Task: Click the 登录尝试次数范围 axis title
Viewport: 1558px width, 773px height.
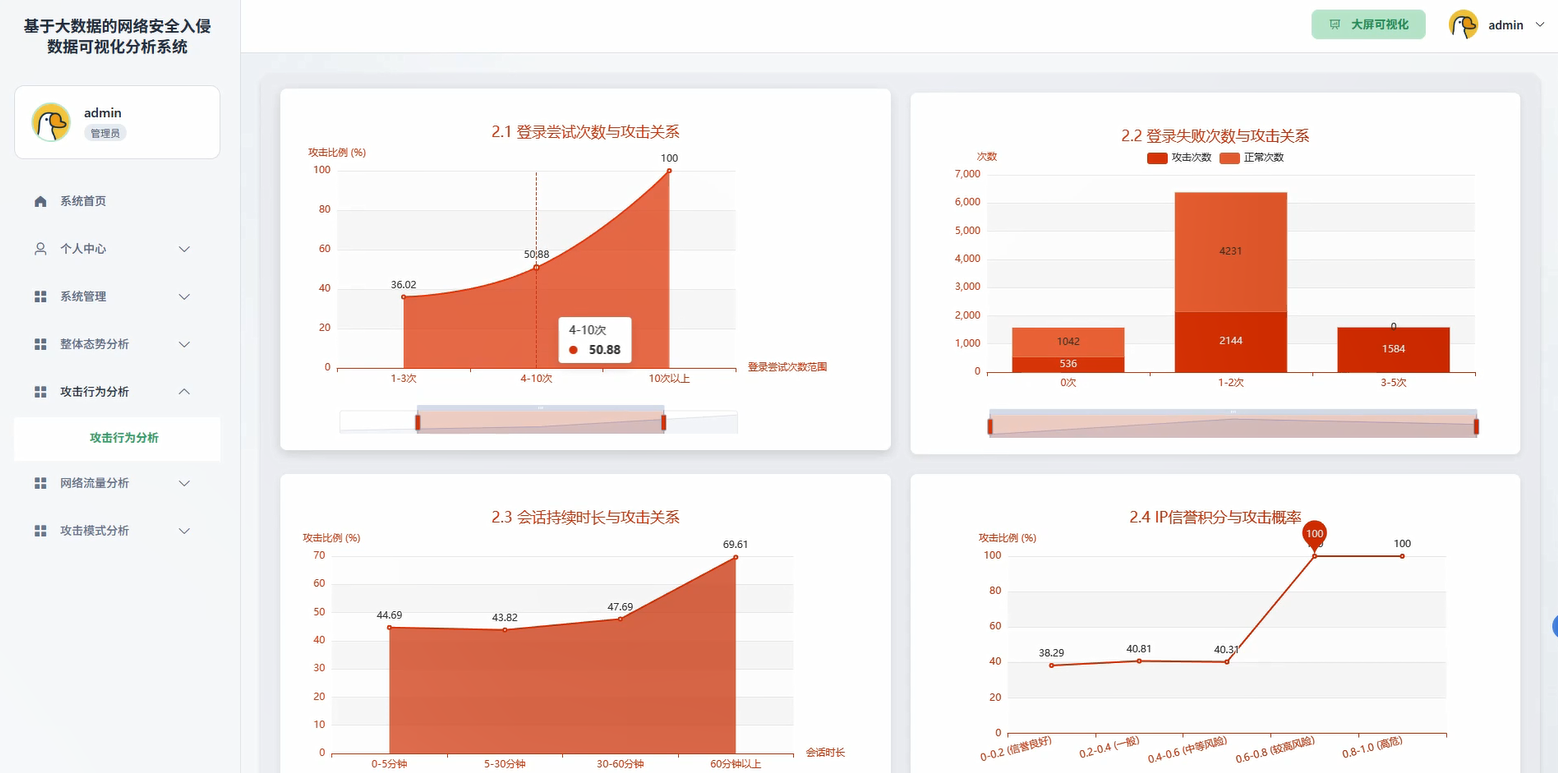Action: [x=787, y=367]
